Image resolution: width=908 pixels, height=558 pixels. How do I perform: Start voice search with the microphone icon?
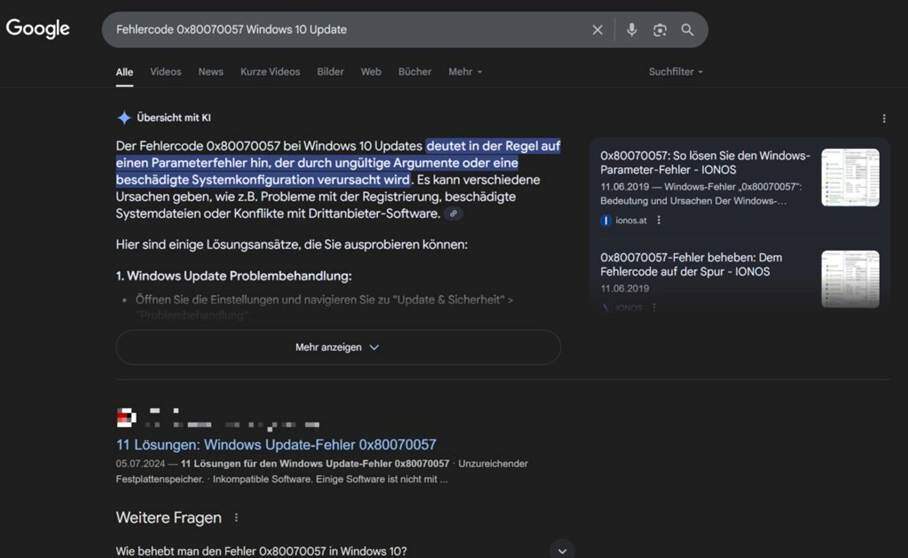click(x=631, y=30)
